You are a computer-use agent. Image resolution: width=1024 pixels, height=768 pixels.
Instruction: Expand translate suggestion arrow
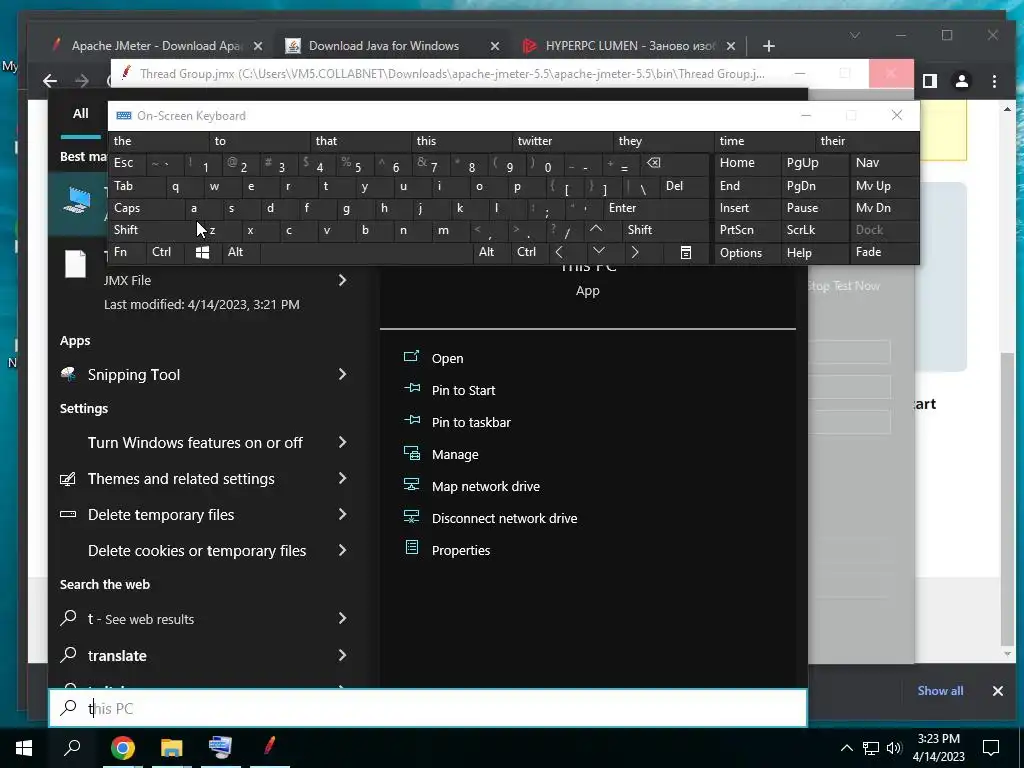342,655
